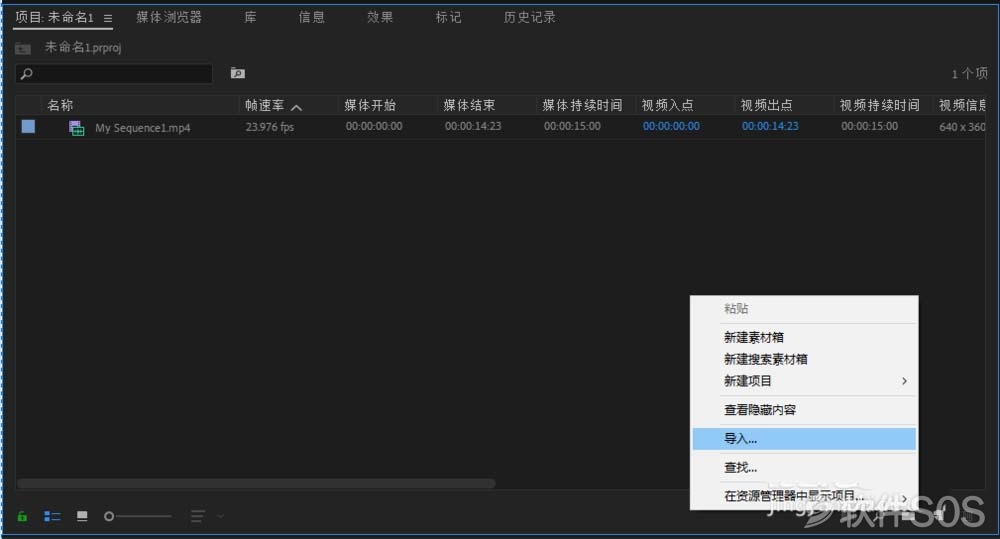Screen dimensions: 1000x539
Task: Click the media duration 00:00:15:00 cell
Action: tap(572, 126)
